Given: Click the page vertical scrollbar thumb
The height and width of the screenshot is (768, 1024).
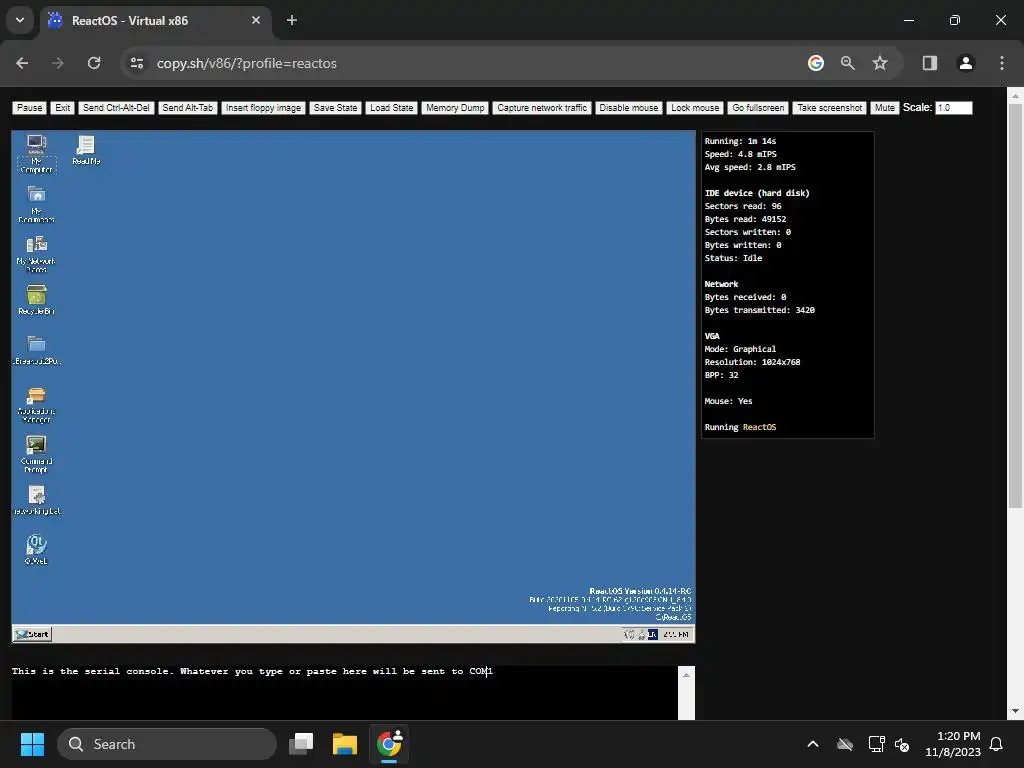Looking at the screenshot, I should (x=1015, y=306).
